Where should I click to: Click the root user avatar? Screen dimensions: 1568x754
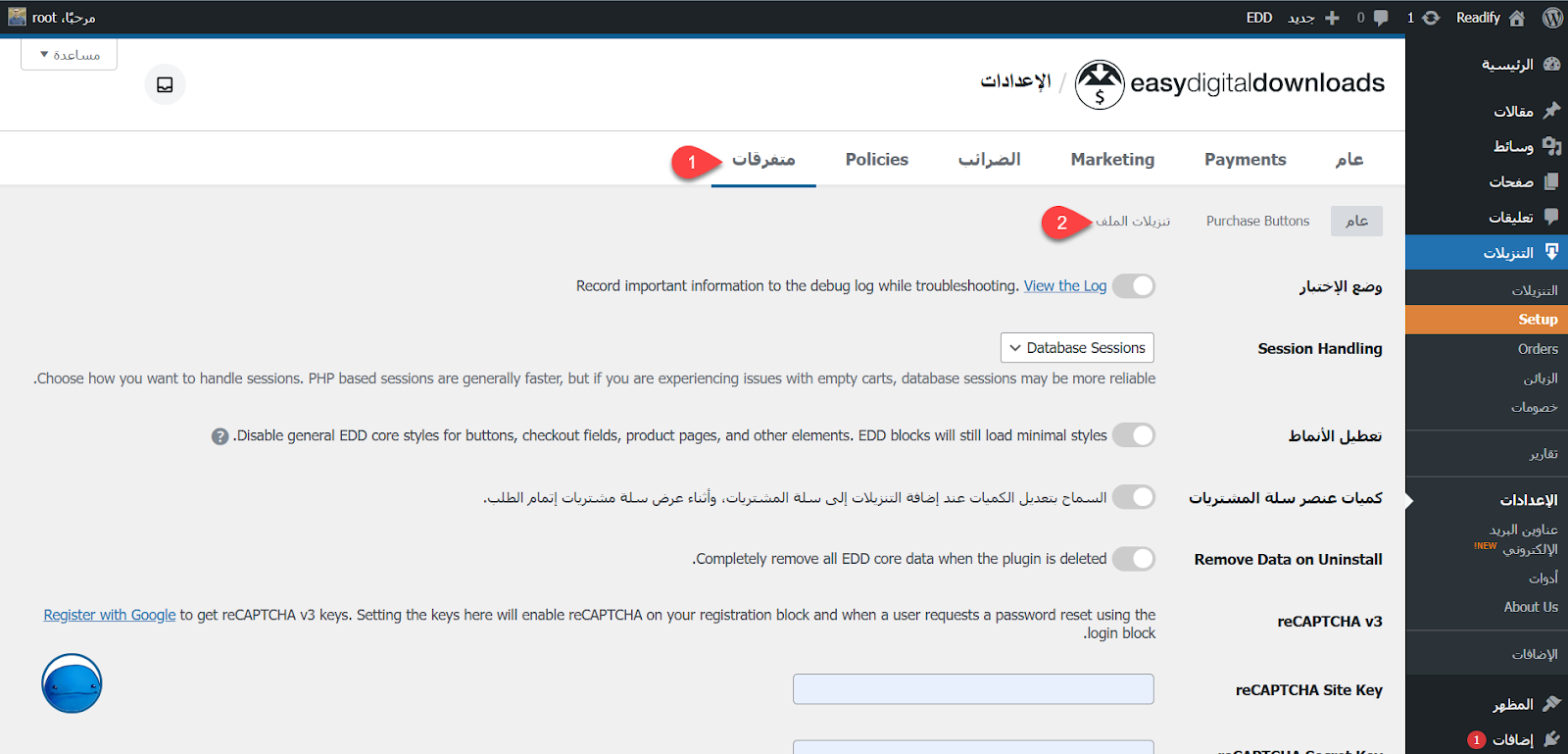point(17,17)
